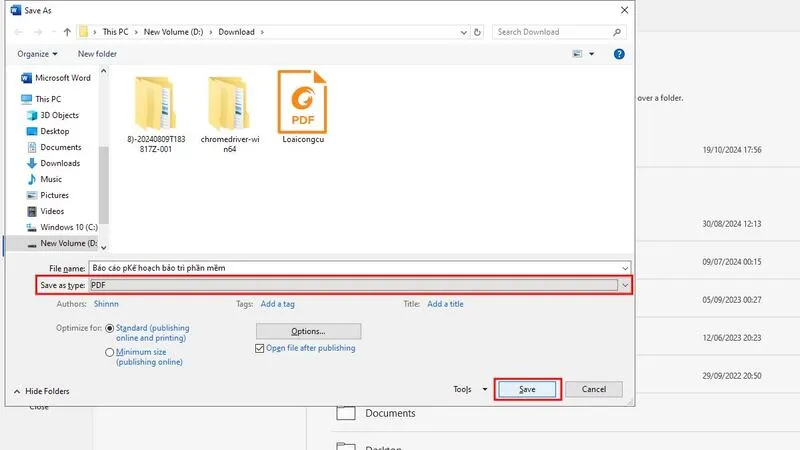
Task: Click the File name input field
Action: (x=354, y=268)
